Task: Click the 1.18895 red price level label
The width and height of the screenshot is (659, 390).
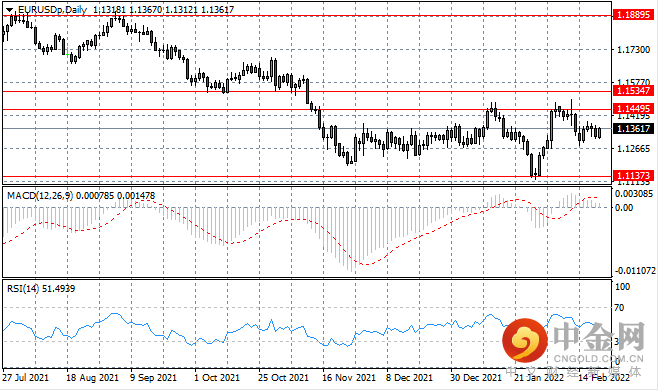Action: click(634, 15)
